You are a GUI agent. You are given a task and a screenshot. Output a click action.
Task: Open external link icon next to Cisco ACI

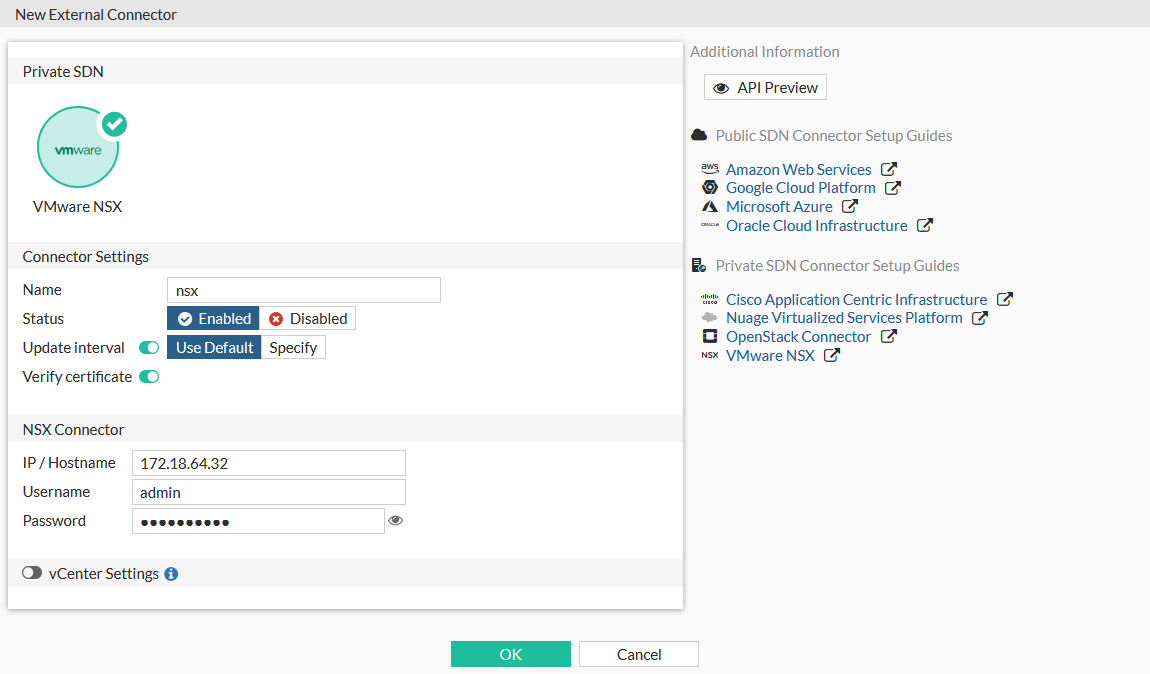(x=1005, y=299)
